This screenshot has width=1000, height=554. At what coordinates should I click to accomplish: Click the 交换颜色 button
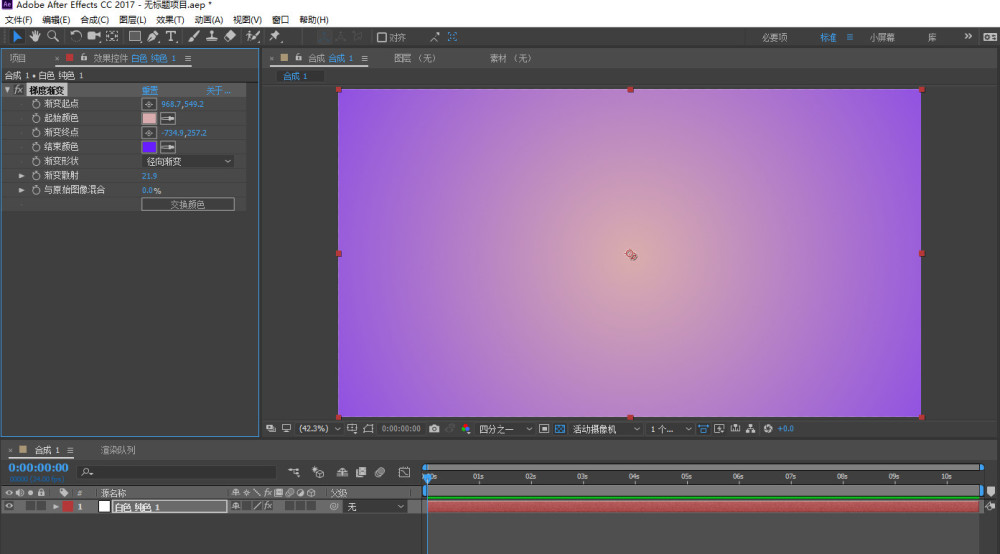[x=187, y=204]
